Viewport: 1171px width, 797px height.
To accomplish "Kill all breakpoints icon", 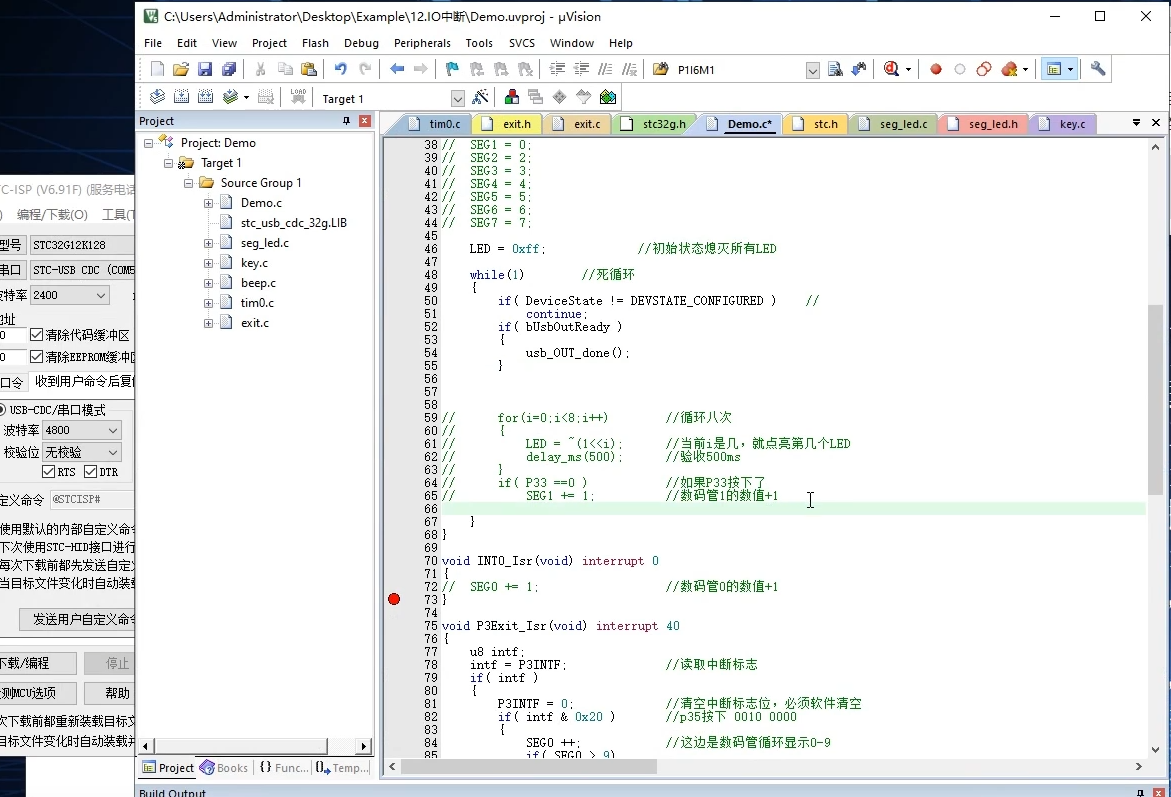I will [x=1010, y=69].
